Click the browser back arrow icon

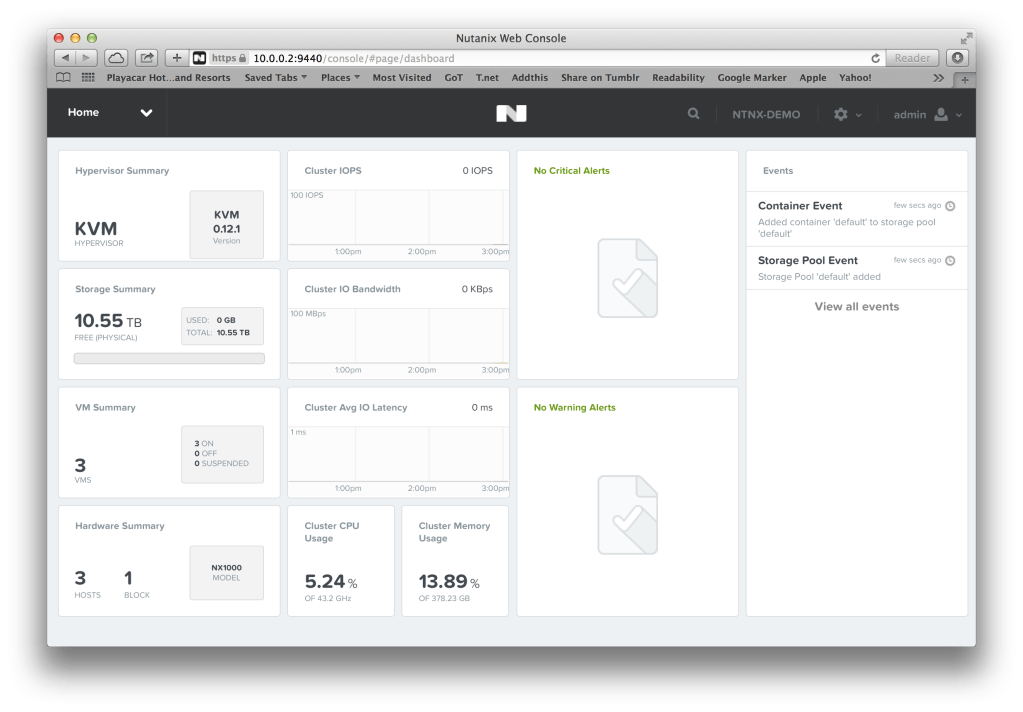point(64,57)
